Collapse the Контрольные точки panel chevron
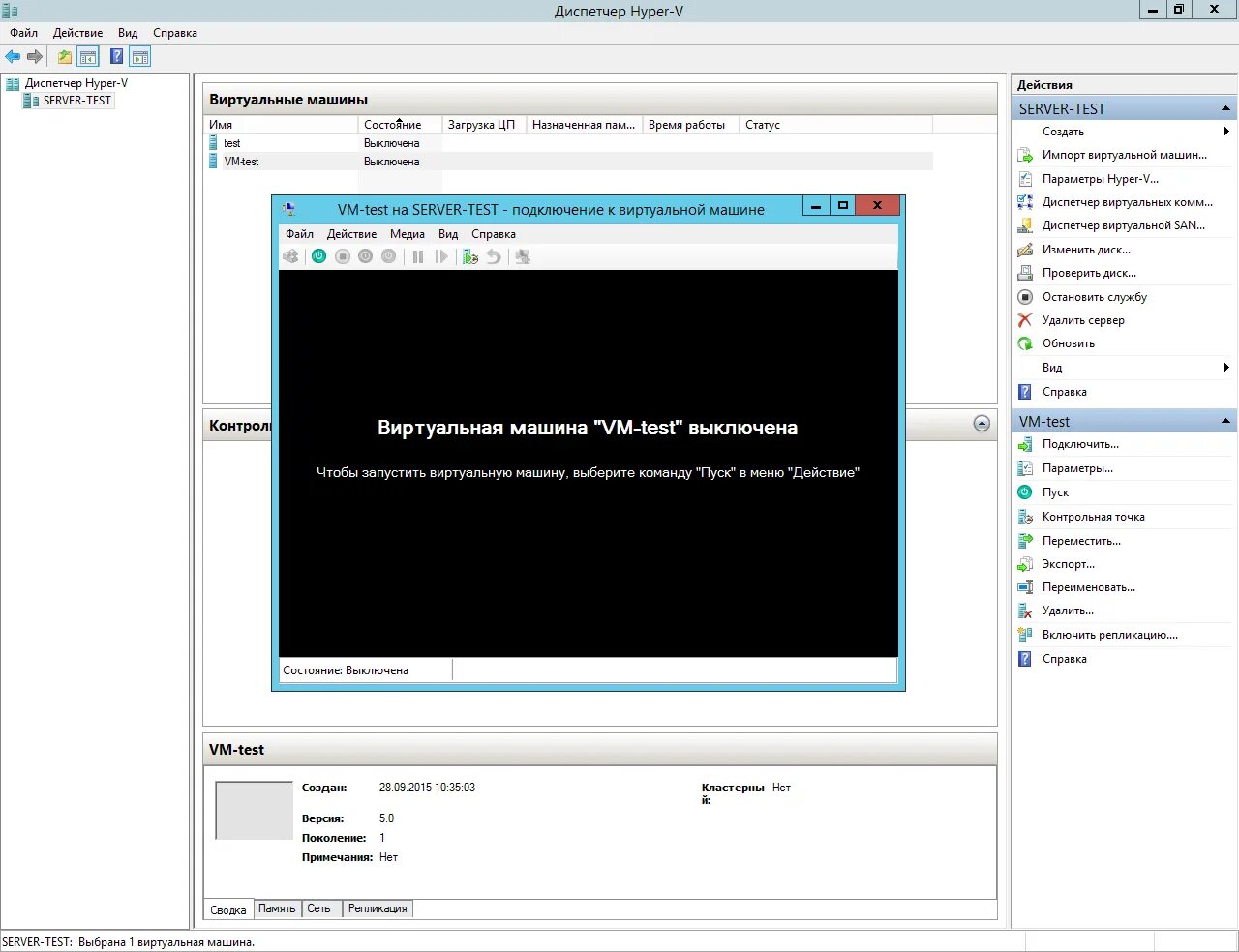Image resolution: width=1239 pixels, height=952 pixels. 982,424
